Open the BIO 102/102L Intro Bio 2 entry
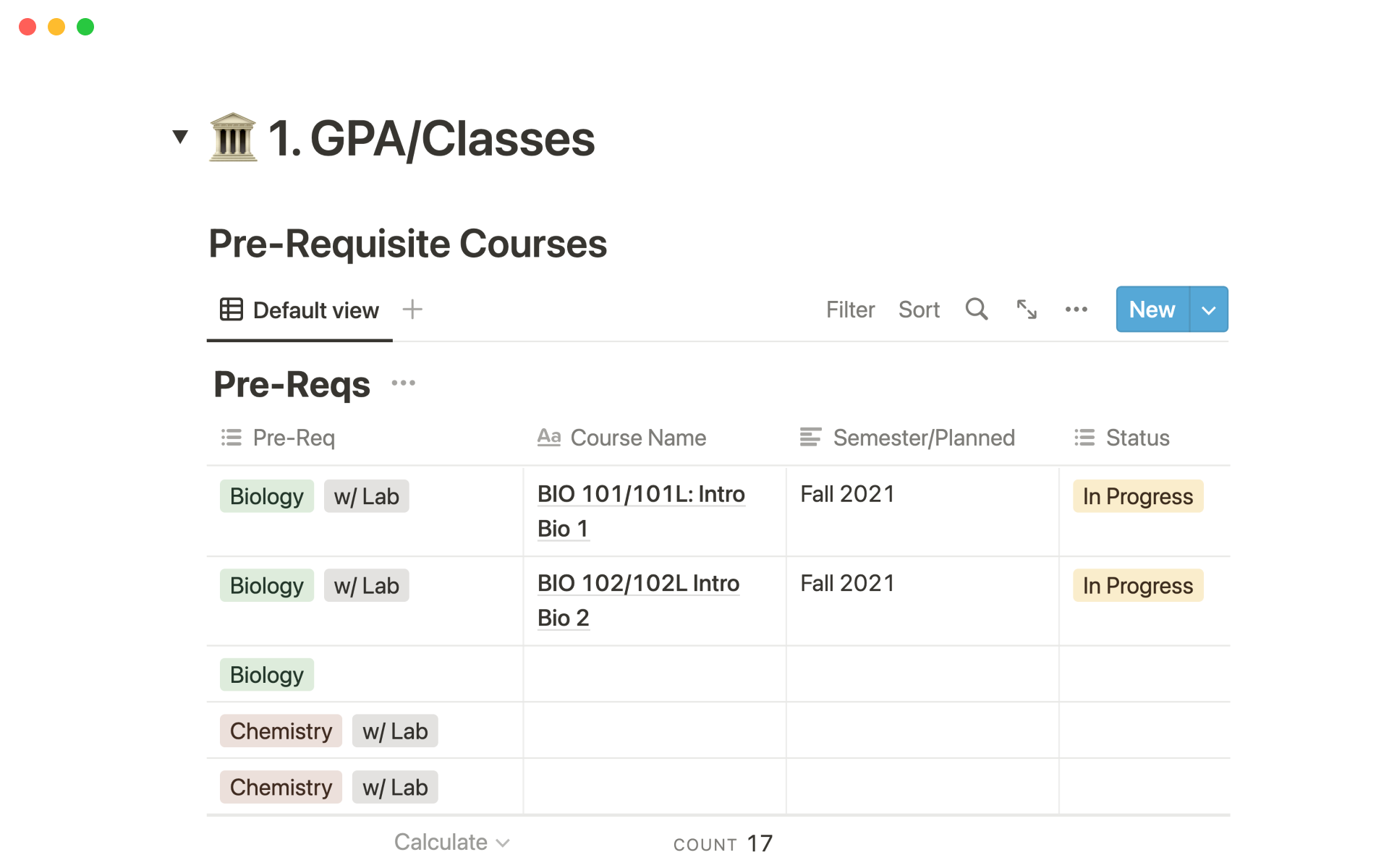This screenshot has width=1389, height=868. (637, 584)
